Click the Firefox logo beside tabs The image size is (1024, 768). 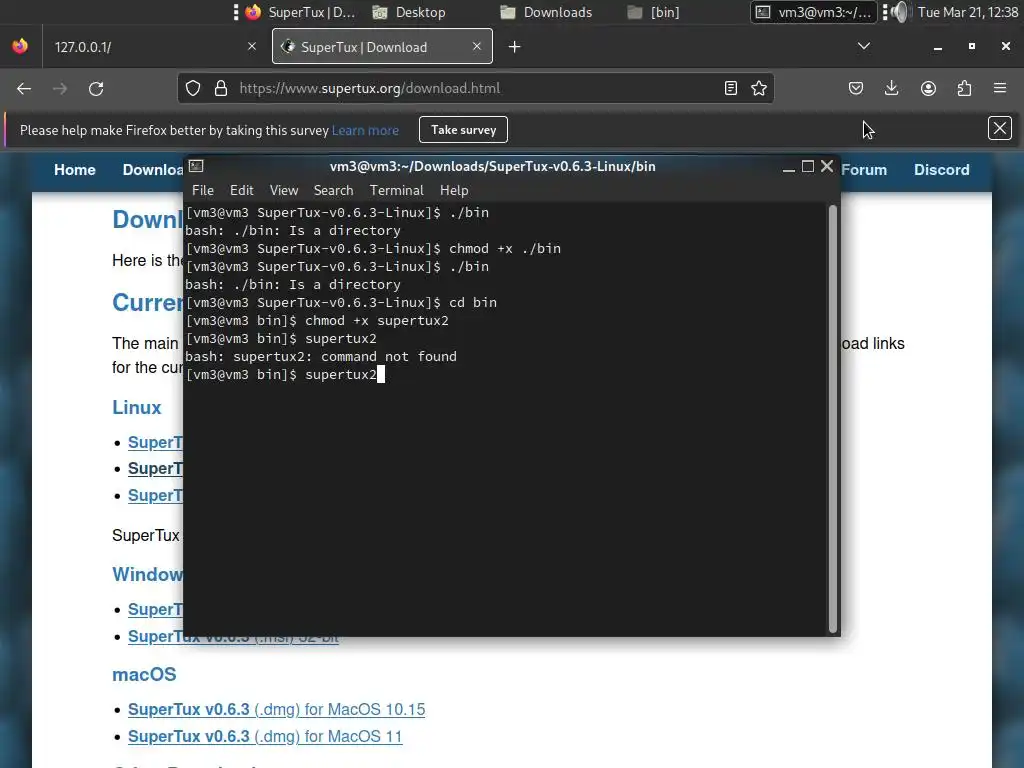(20, 46)
